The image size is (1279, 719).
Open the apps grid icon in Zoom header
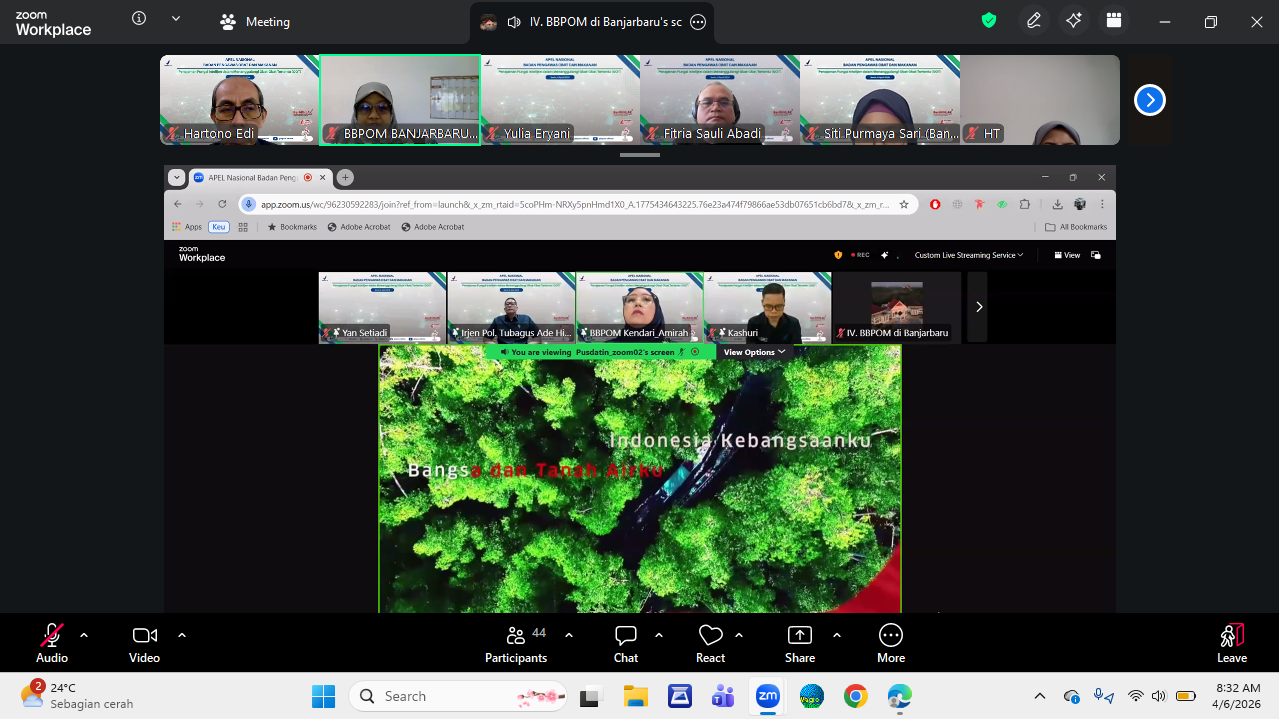tap(1113, 21)
